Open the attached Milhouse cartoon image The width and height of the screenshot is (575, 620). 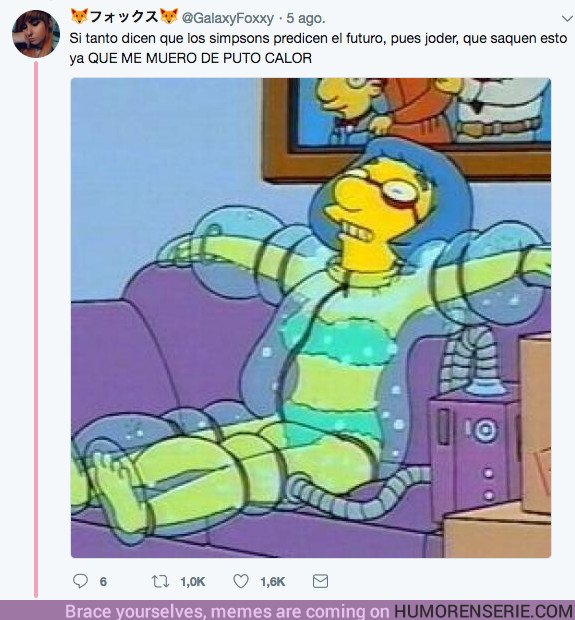[x=311, y=318]
